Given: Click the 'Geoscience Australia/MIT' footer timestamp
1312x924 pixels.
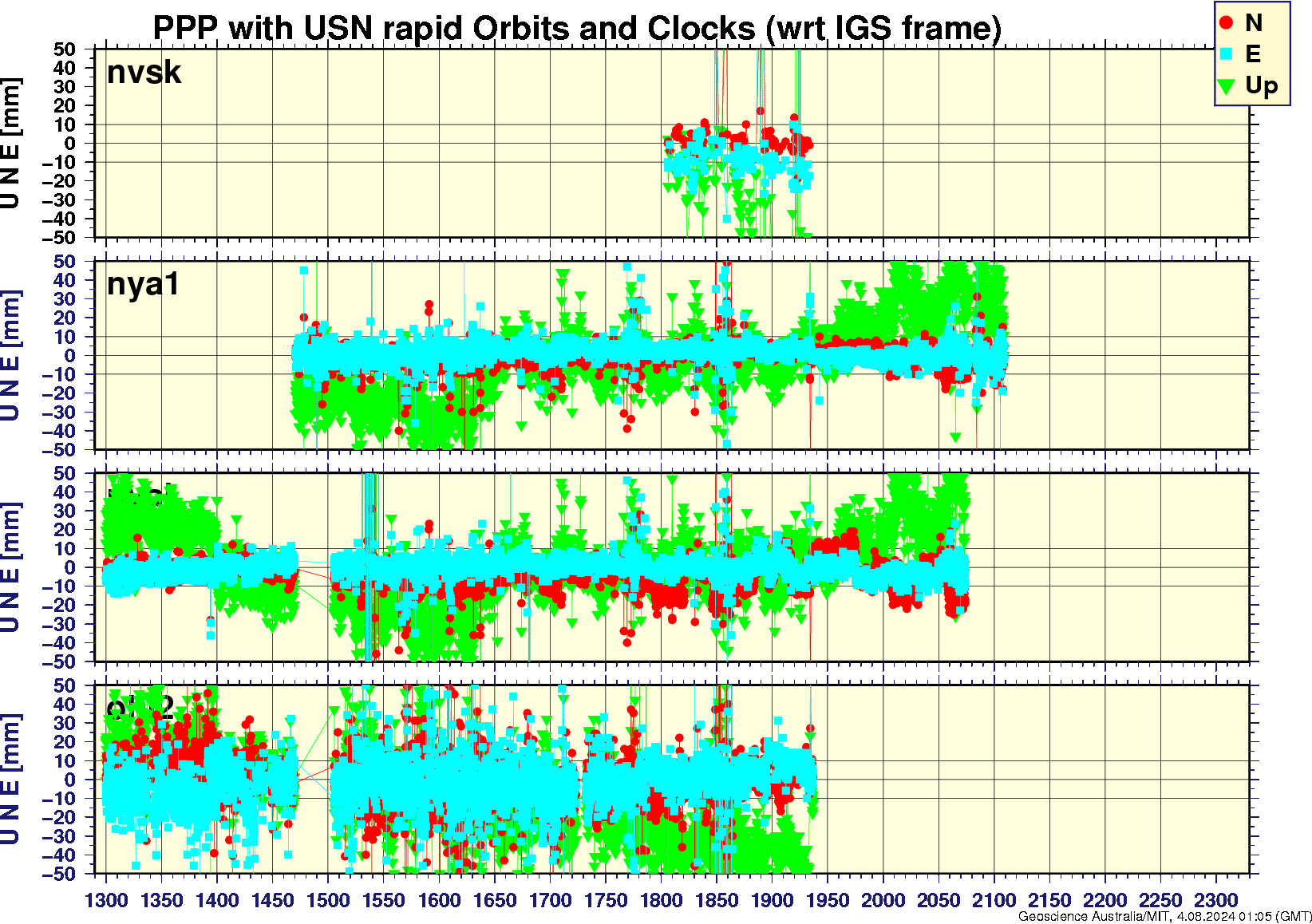Looking at the screenshot, I should pyautogui.click(x=1164, y=916).
